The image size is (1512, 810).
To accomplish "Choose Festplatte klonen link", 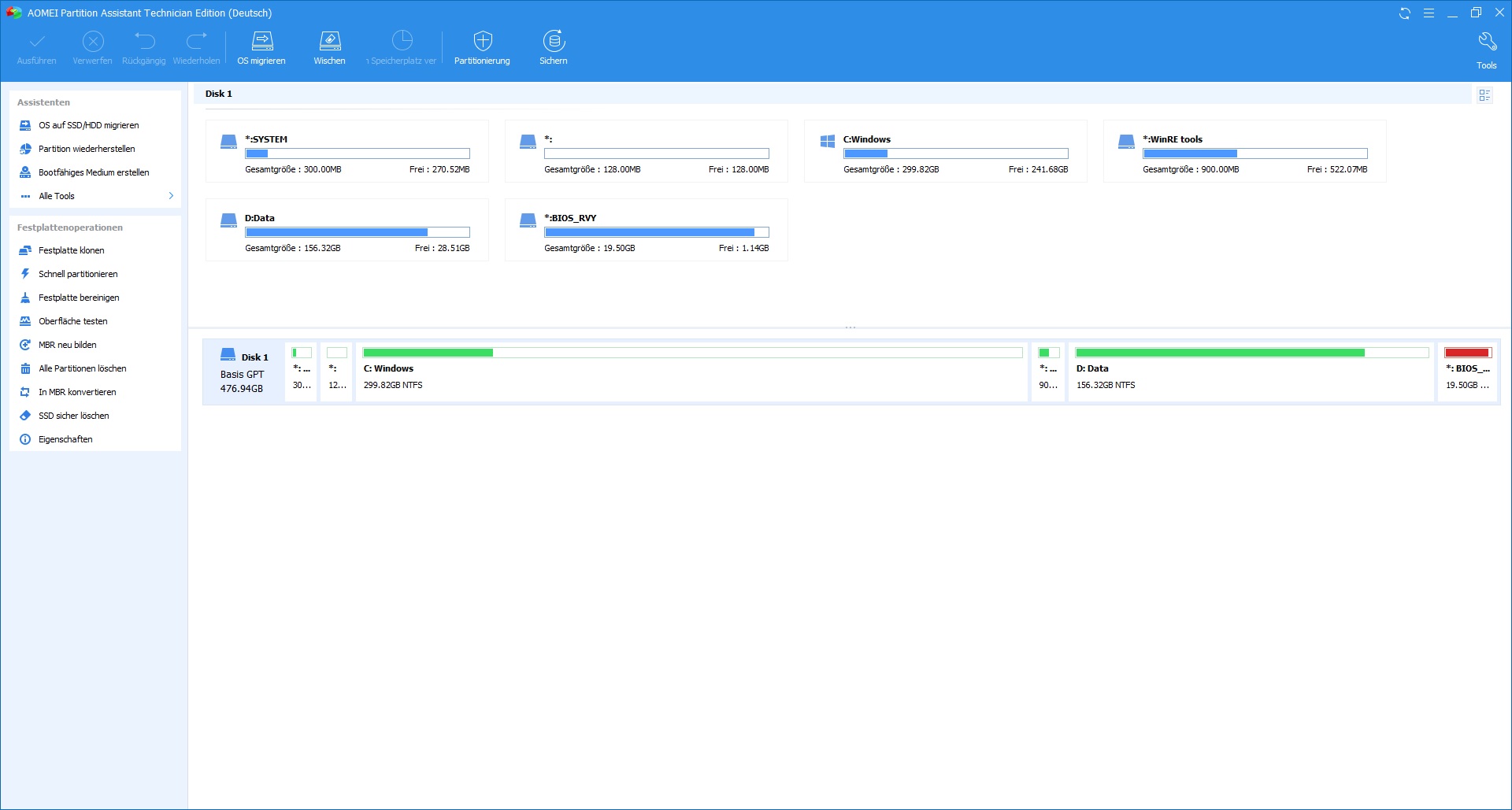I will tap(72, 250).
